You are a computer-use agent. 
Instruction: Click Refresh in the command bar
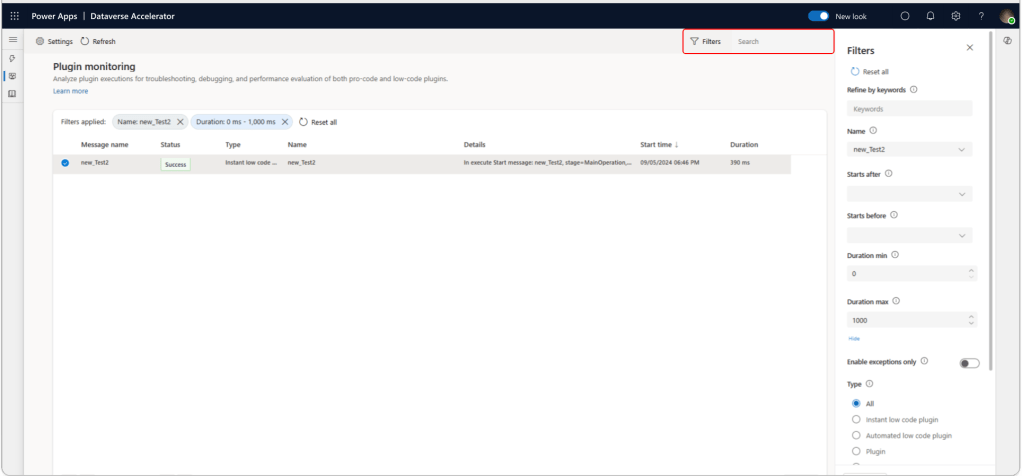pos(98,42)
